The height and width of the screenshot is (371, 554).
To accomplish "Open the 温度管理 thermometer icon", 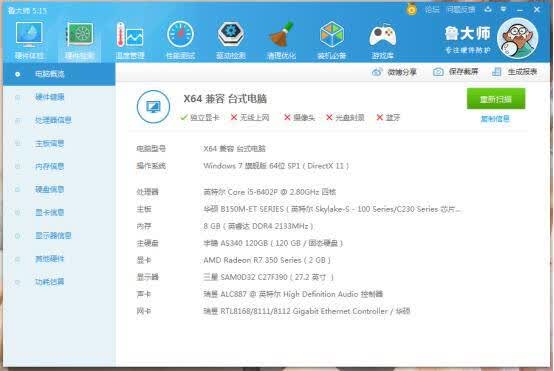I will tap(130, 40).
